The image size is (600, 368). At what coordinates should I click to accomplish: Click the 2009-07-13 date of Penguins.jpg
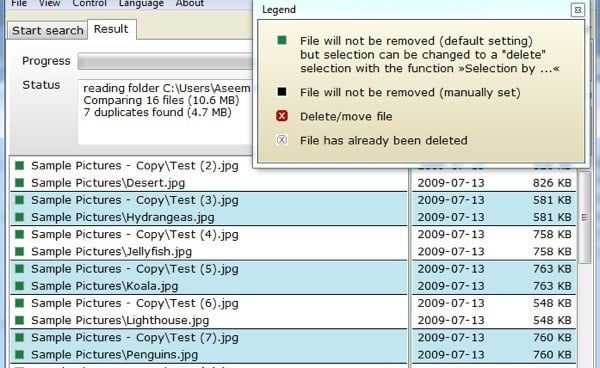pyautogui.click(x=451, y=355)
